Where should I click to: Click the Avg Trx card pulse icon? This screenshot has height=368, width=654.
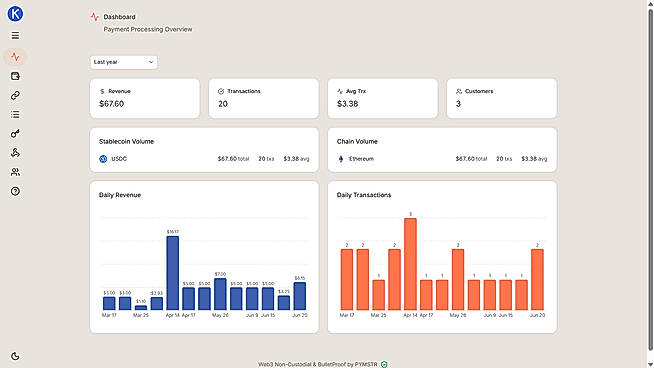coord(340,91)
